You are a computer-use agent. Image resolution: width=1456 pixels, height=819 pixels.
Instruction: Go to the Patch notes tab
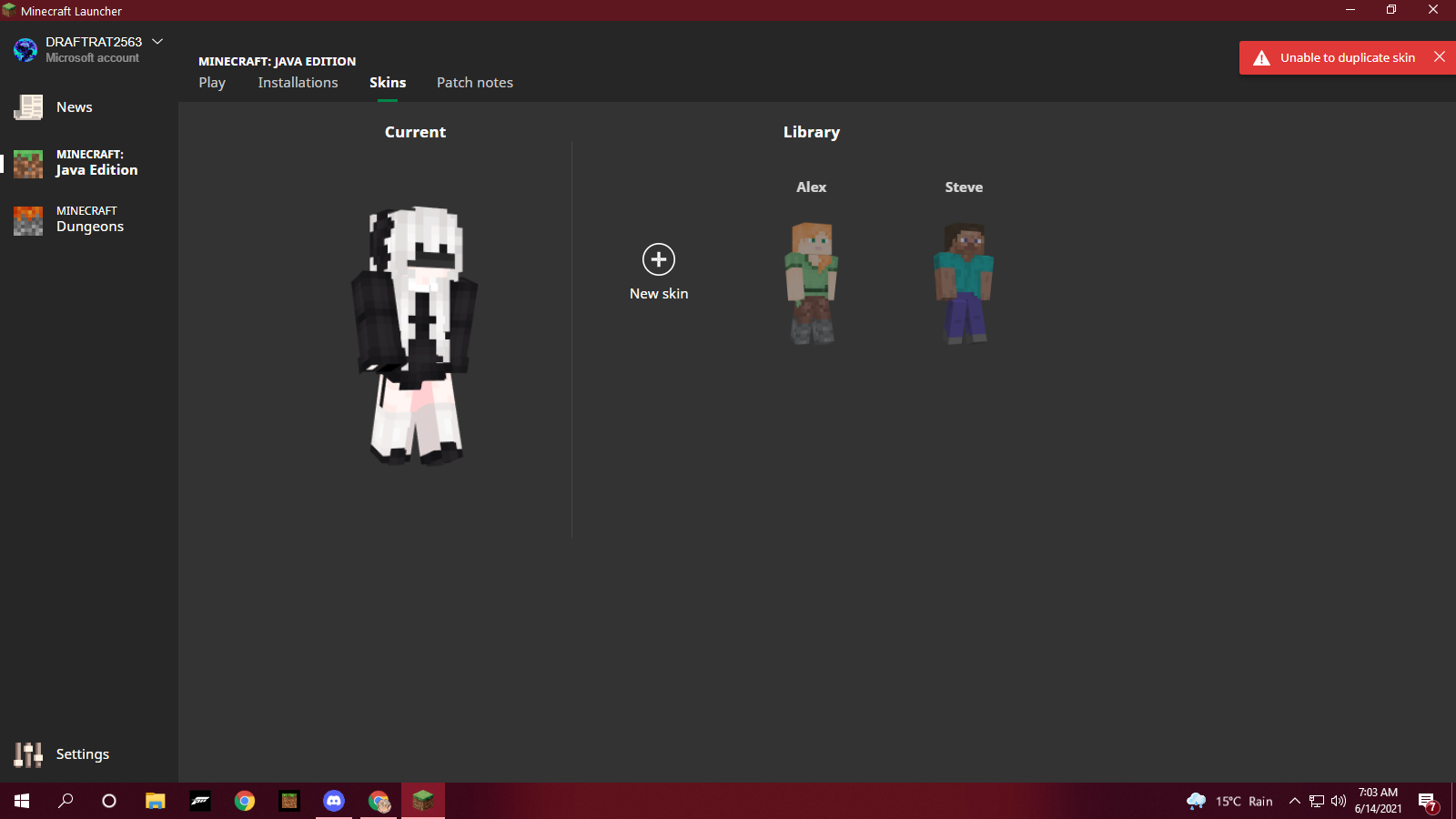coord(474,83)
